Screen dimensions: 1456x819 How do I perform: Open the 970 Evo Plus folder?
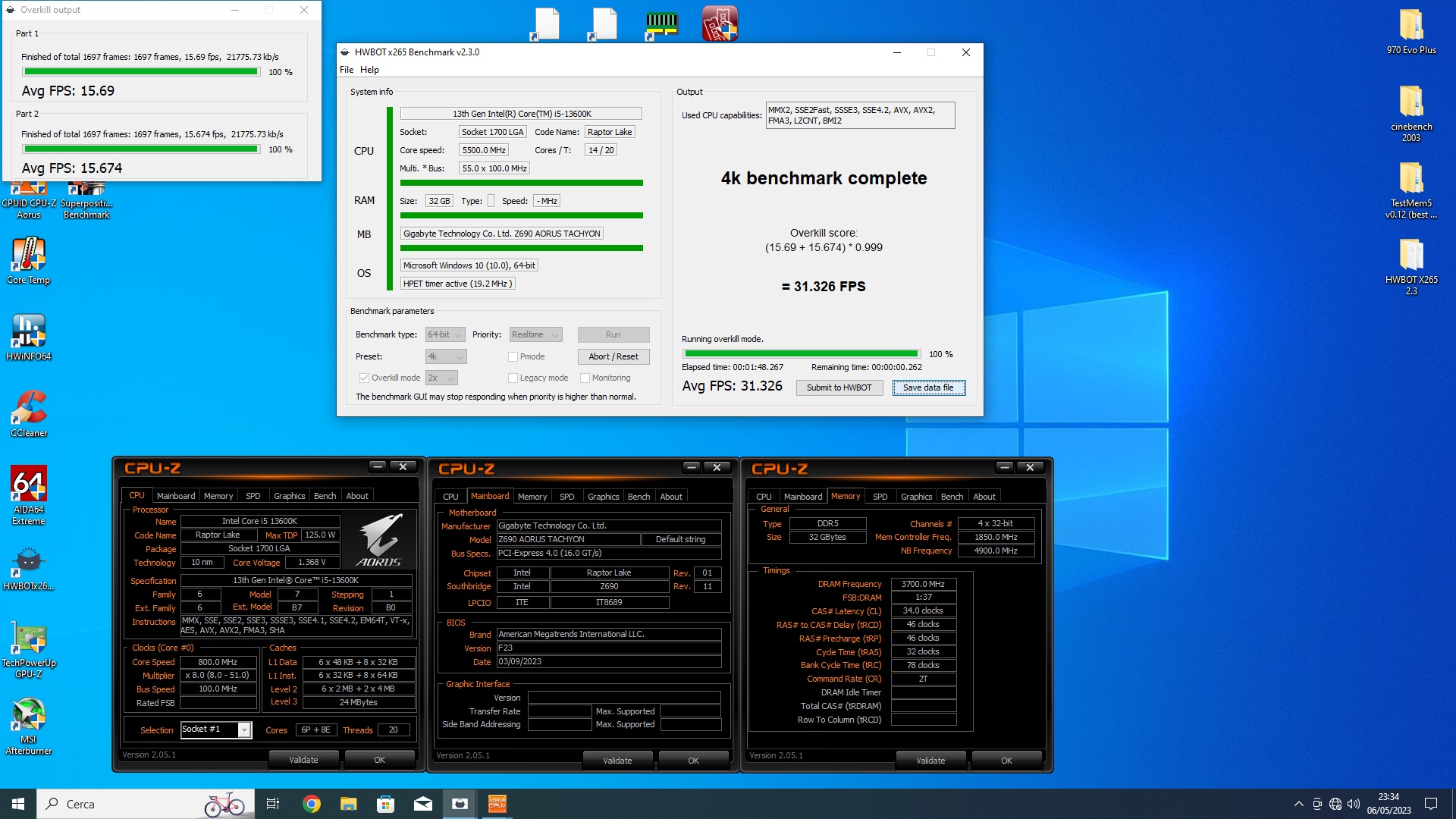(1411, 32)
